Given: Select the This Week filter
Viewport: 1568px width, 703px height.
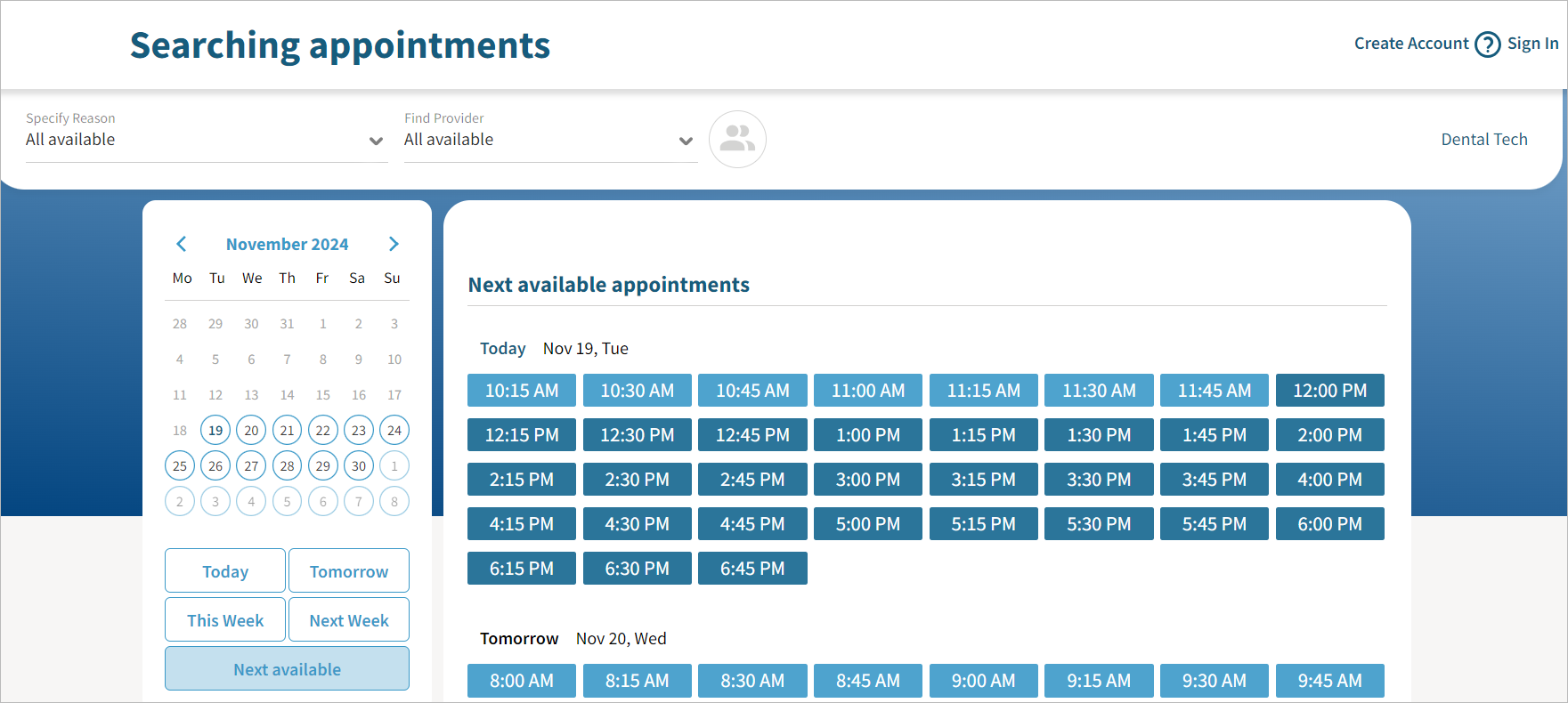Looking at the screenshot, I should (x=225, y=620).
